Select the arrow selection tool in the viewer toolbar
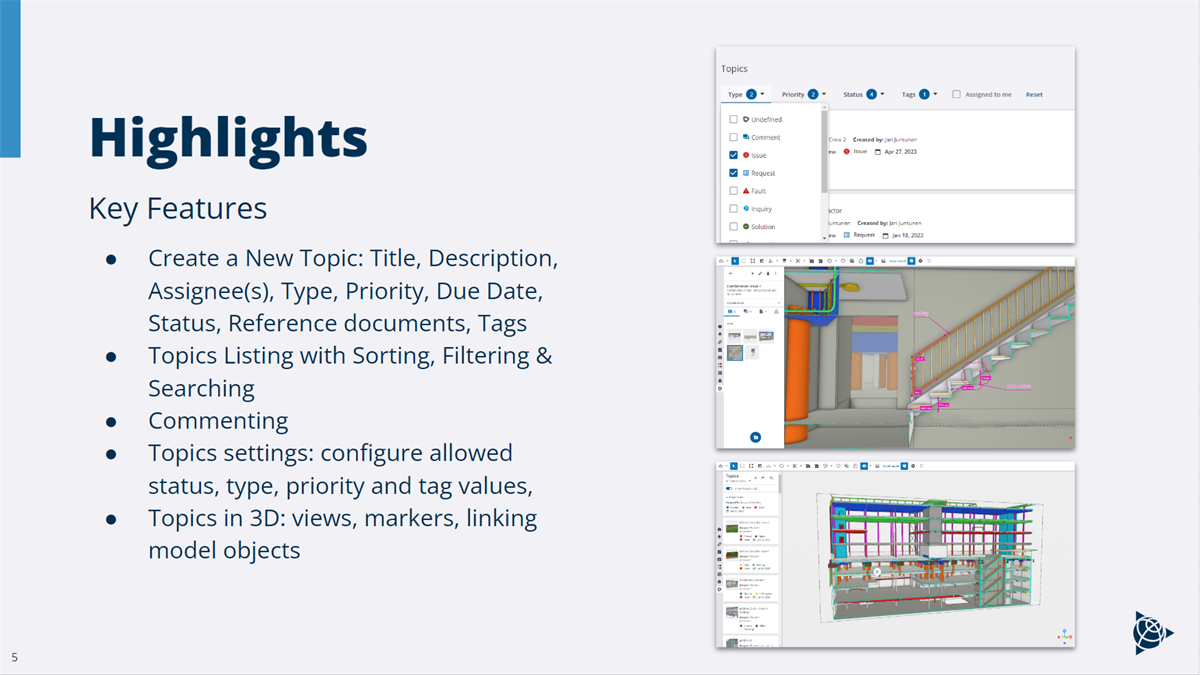This screenshot has width=1200, height=675. [x=735, y=263]
